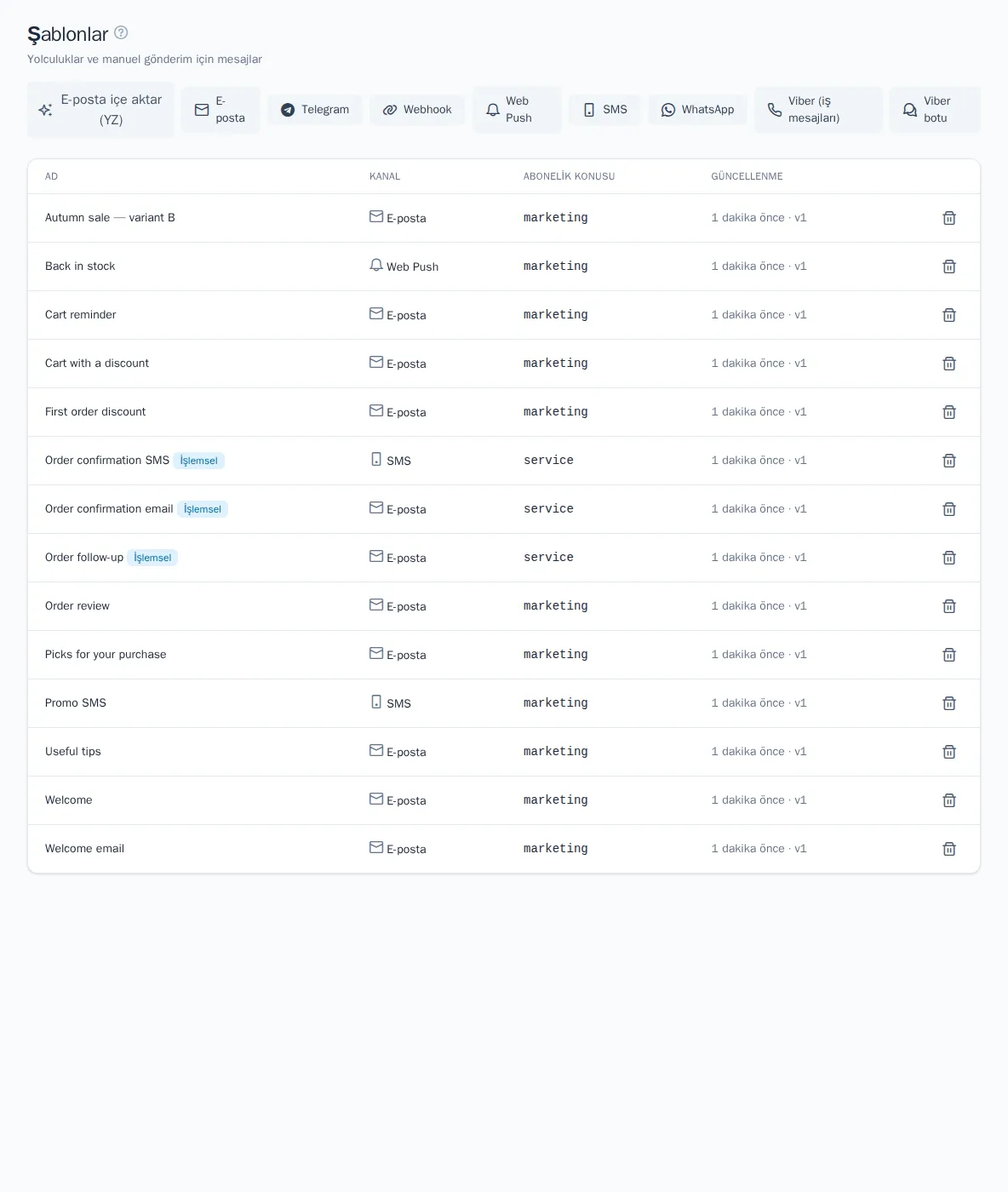This screenshot has width=1008, height=1192.
Task: Create a WhatsApp template
Action: click(698, 110)
